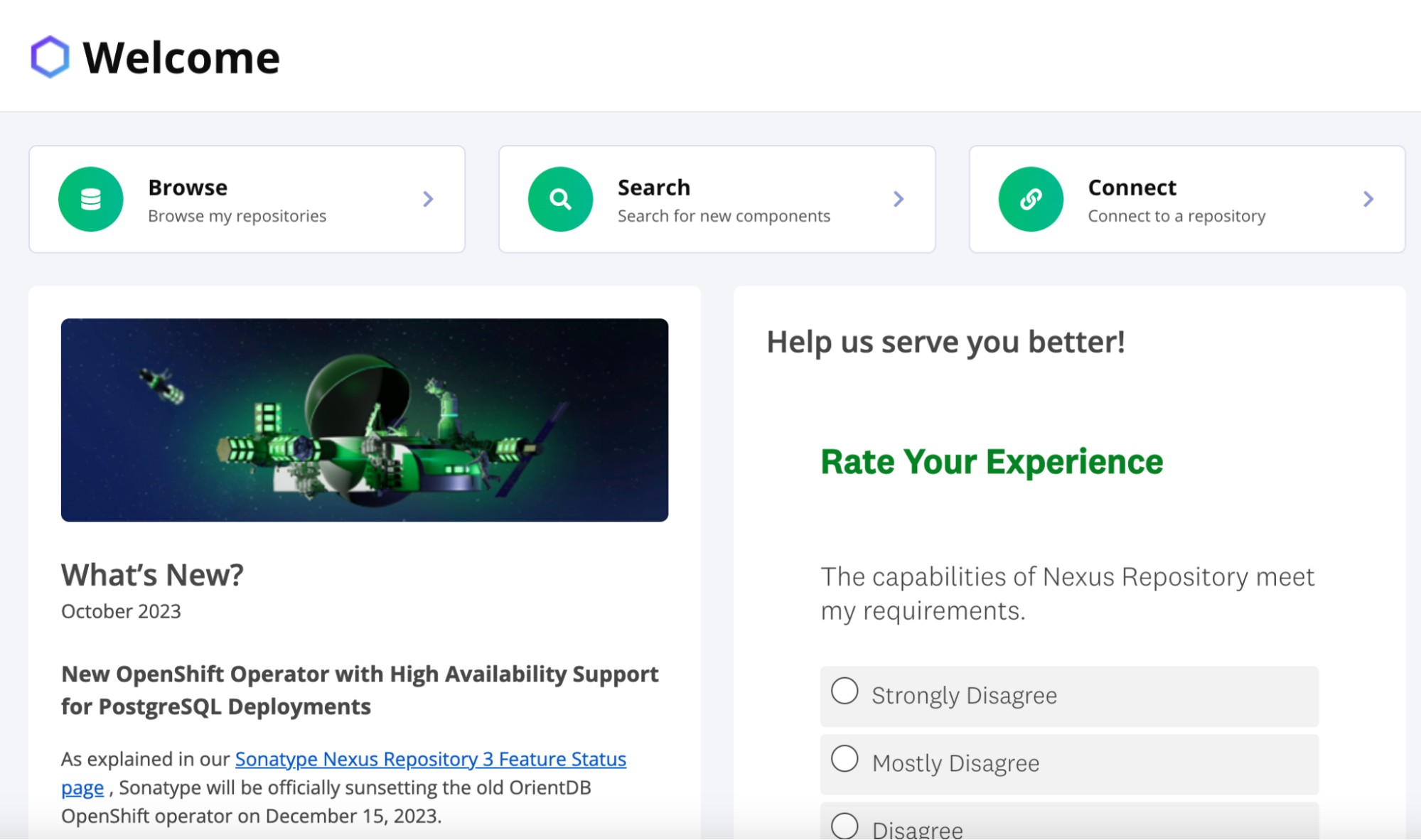The image size is (1421, 840).
Task: Click the green Search magnifier icon
Action: pyautogui.click(x=560, y=199)
